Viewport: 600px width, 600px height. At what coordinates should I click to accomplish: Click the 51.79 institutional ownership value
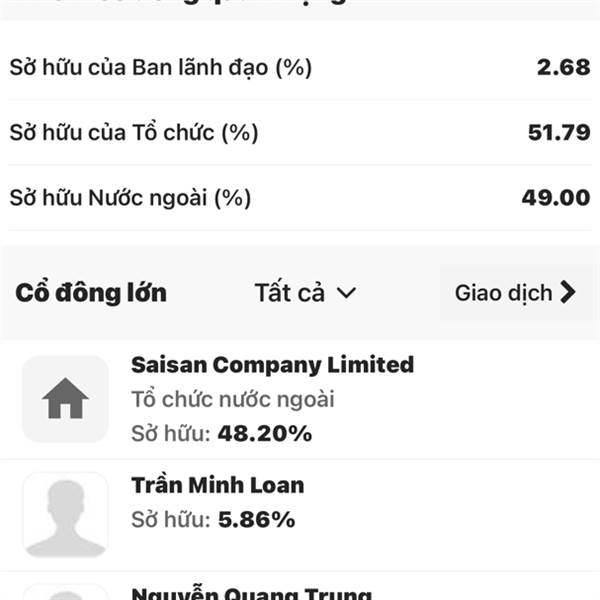click(x=559, y=132)
